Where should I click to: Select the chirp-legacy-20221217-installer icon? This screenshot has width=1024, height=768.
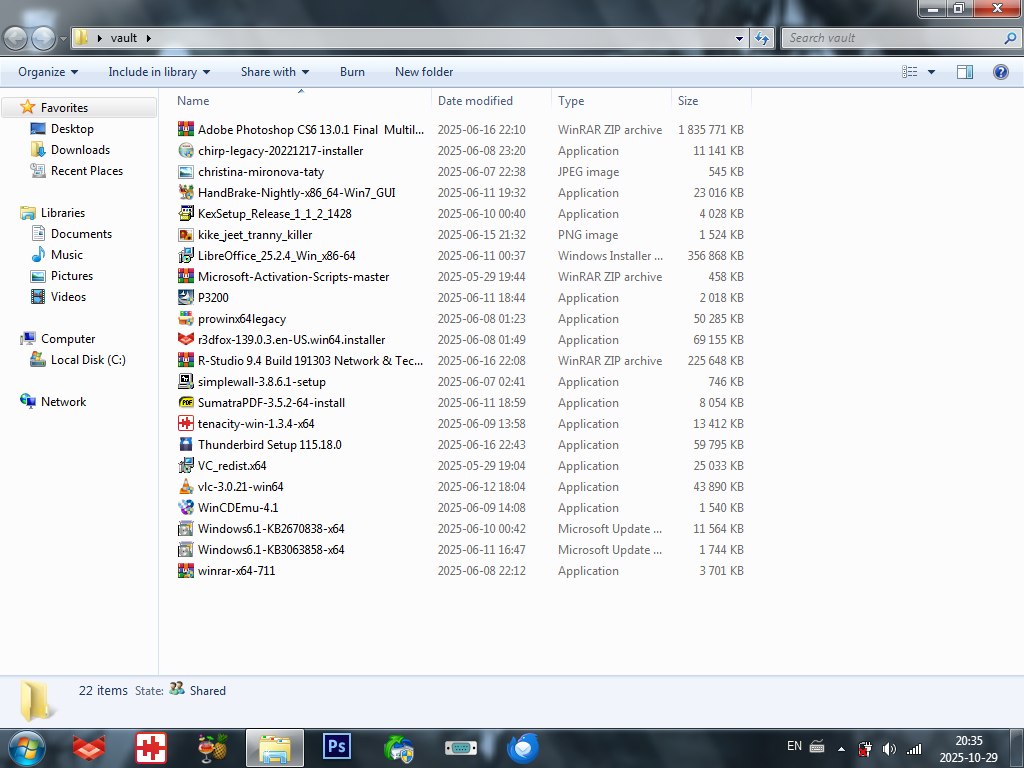186,150
